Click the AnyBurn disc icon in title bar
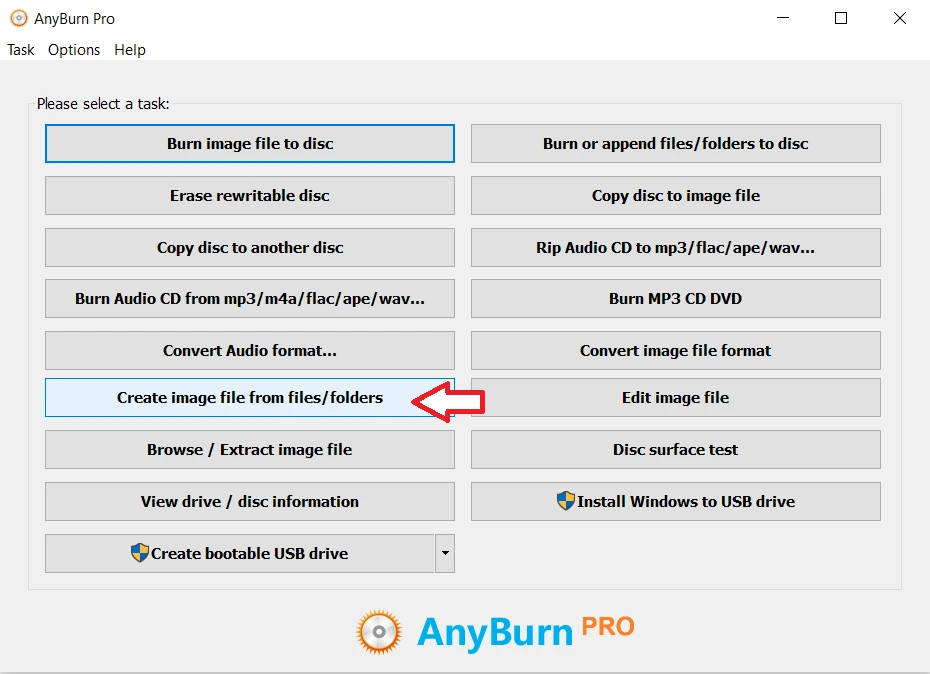 pos(18,18)
